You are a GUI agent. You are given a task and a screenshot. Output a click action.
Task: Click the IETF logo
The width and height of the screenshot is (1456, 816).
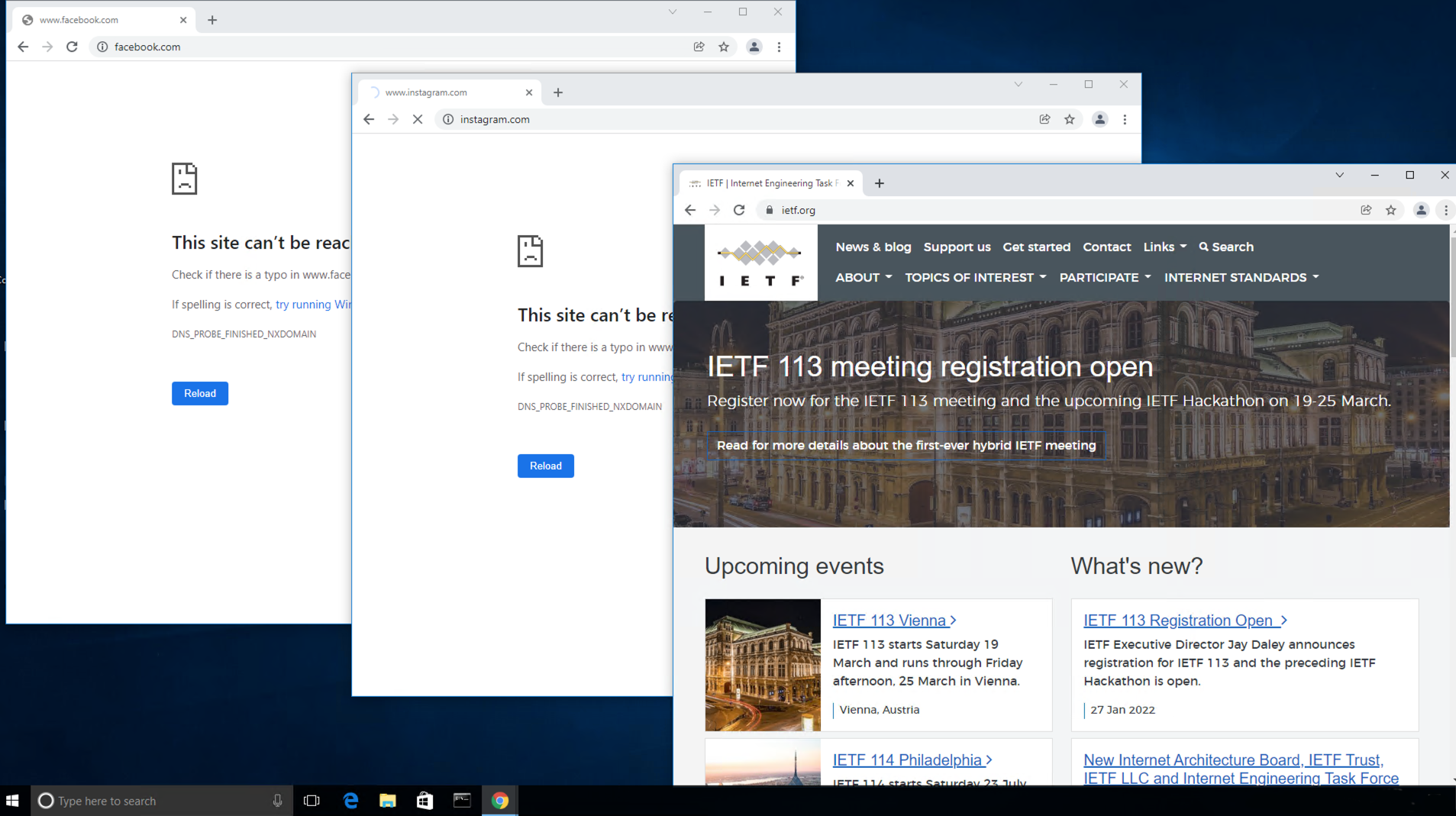[x=760, y=263]
